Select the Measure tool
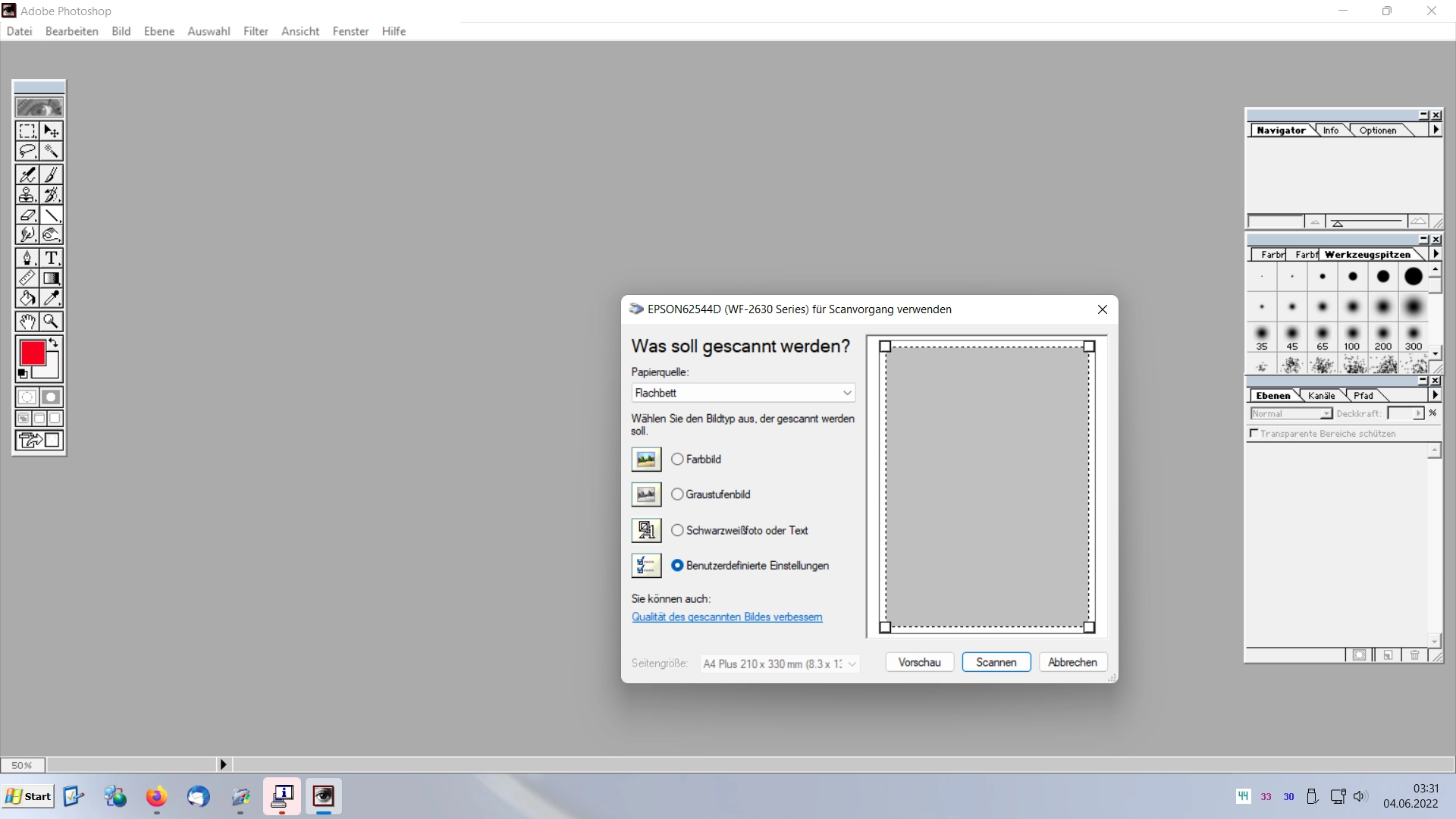 27,278
